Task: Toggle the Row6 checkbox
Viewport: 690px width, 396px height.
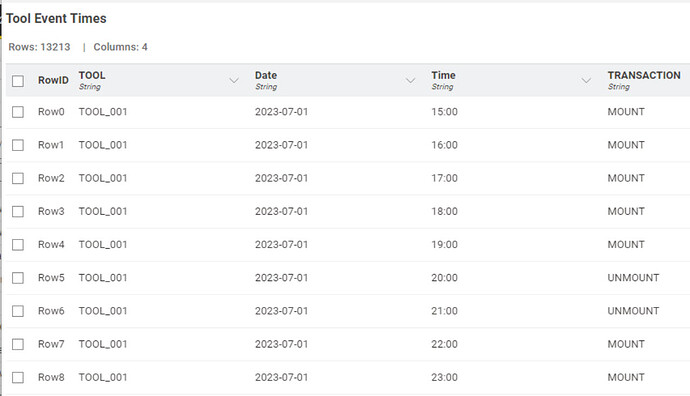Action: coord(18,311)
